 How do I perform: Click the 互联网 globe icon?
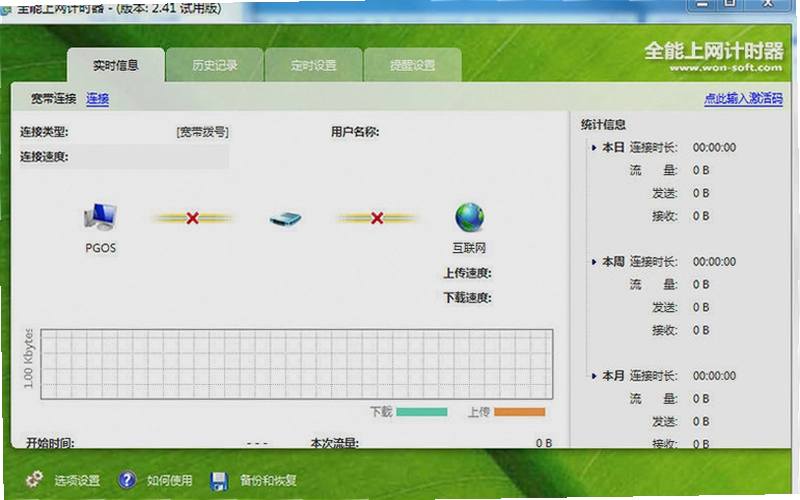point(469,217)
